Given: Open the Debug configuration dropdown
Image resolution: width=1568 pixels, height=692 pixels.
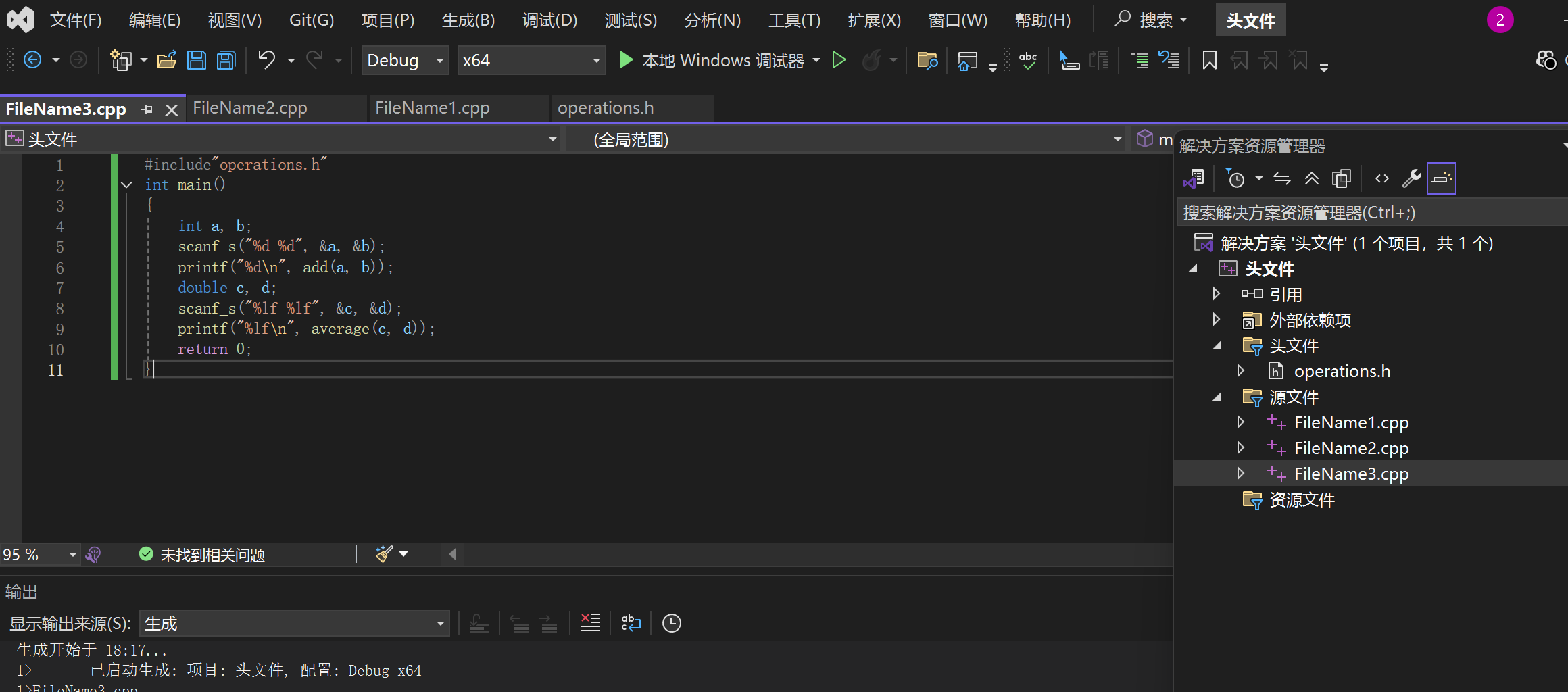Looking at the screenshot, I should point(405,60).
